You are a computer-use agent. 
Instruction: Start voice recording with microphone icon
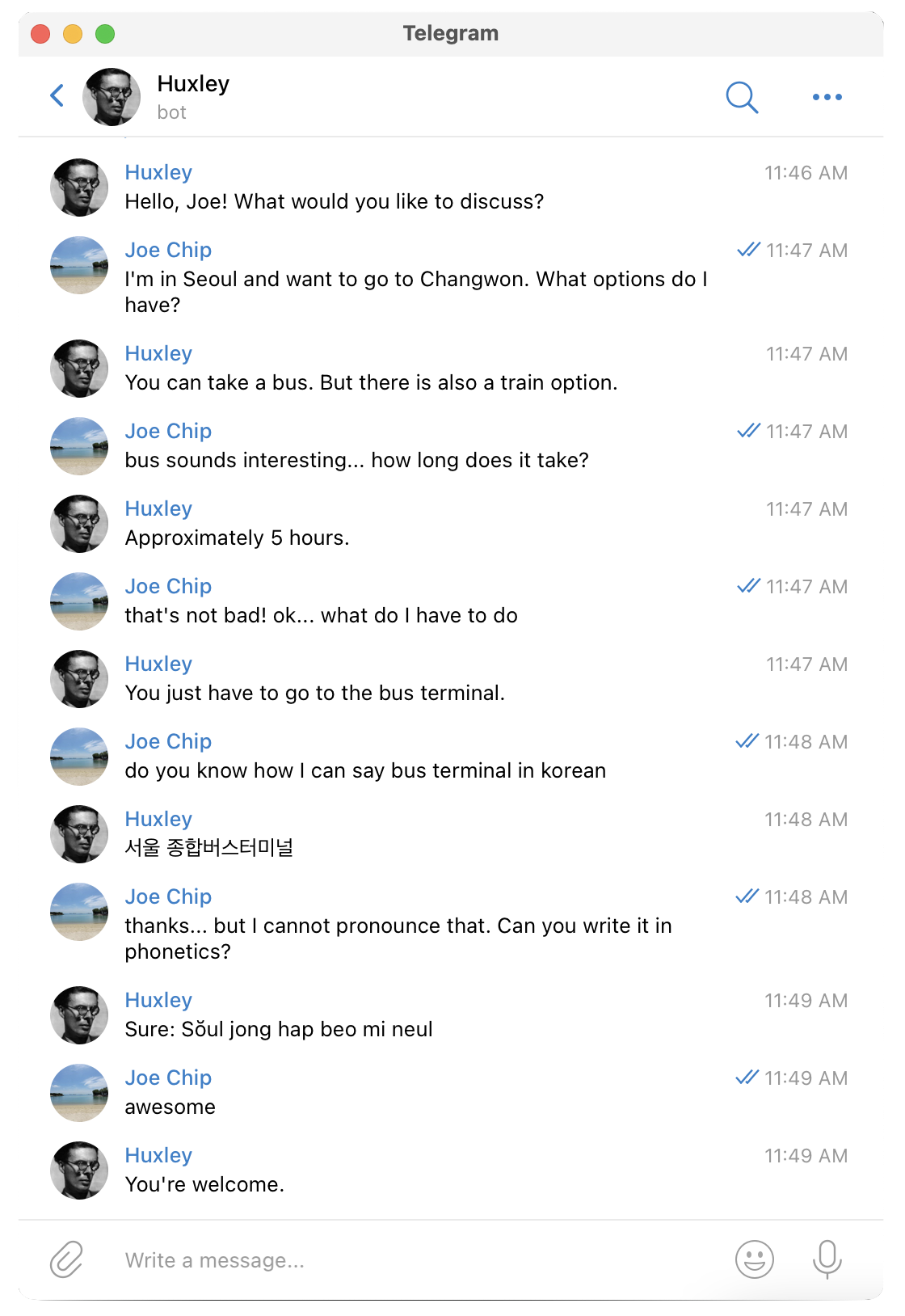click(827, 1259)
